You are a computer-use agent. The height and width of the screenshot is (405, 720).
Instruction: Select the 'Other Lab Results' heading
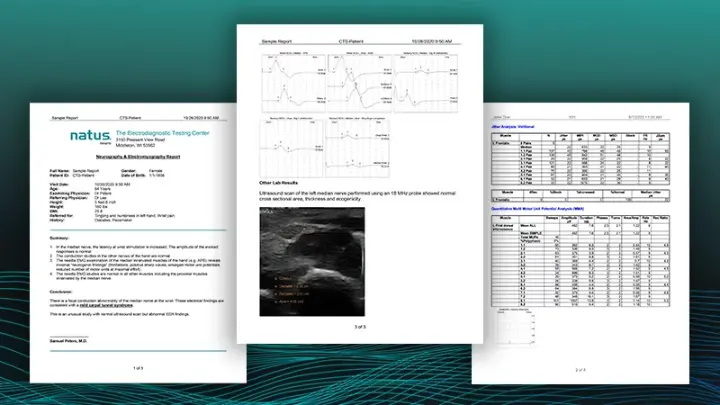(278, 183)
